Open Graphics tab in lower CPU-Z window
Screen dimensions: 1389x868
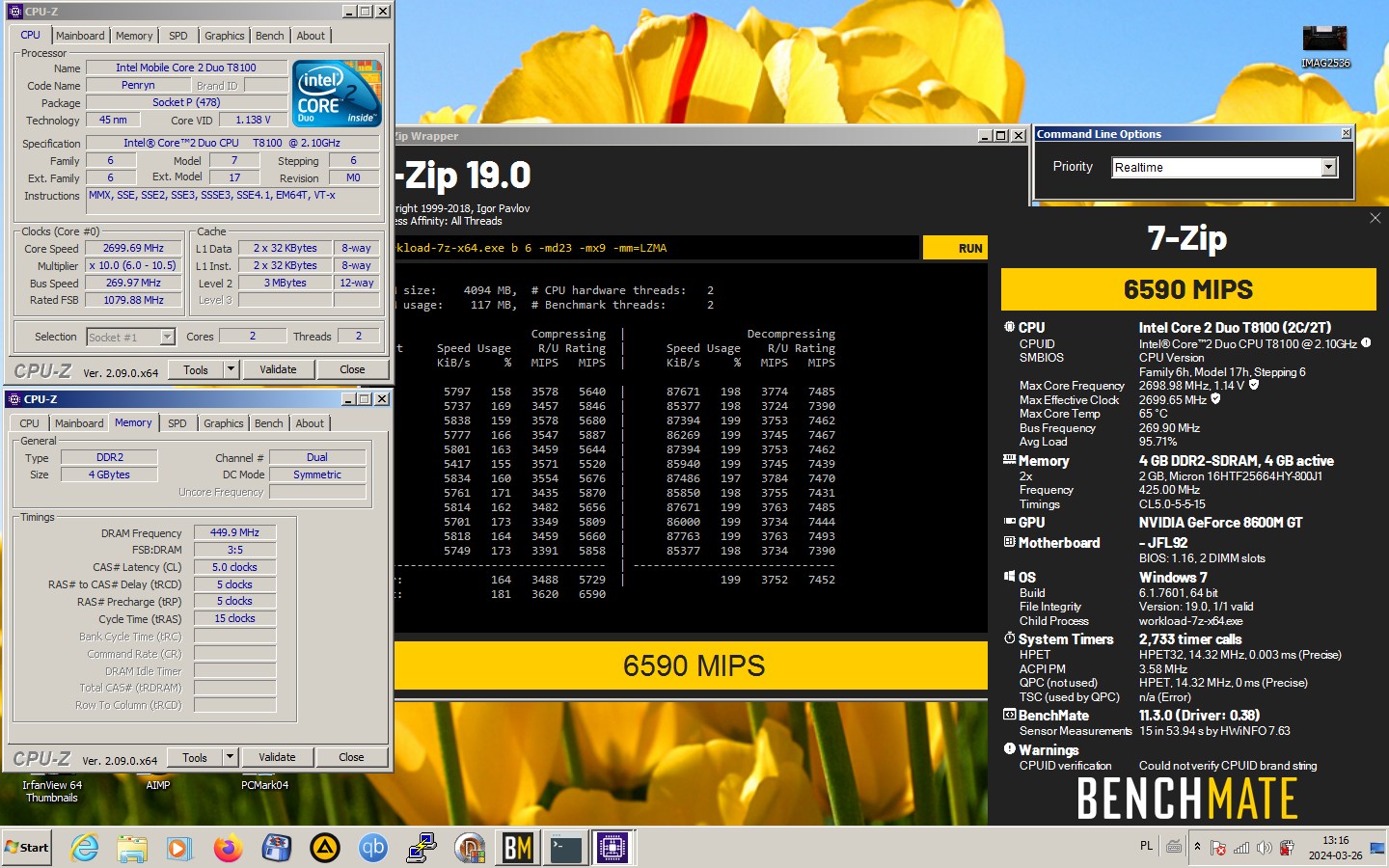pyautogui.click(x=224, y=423)
